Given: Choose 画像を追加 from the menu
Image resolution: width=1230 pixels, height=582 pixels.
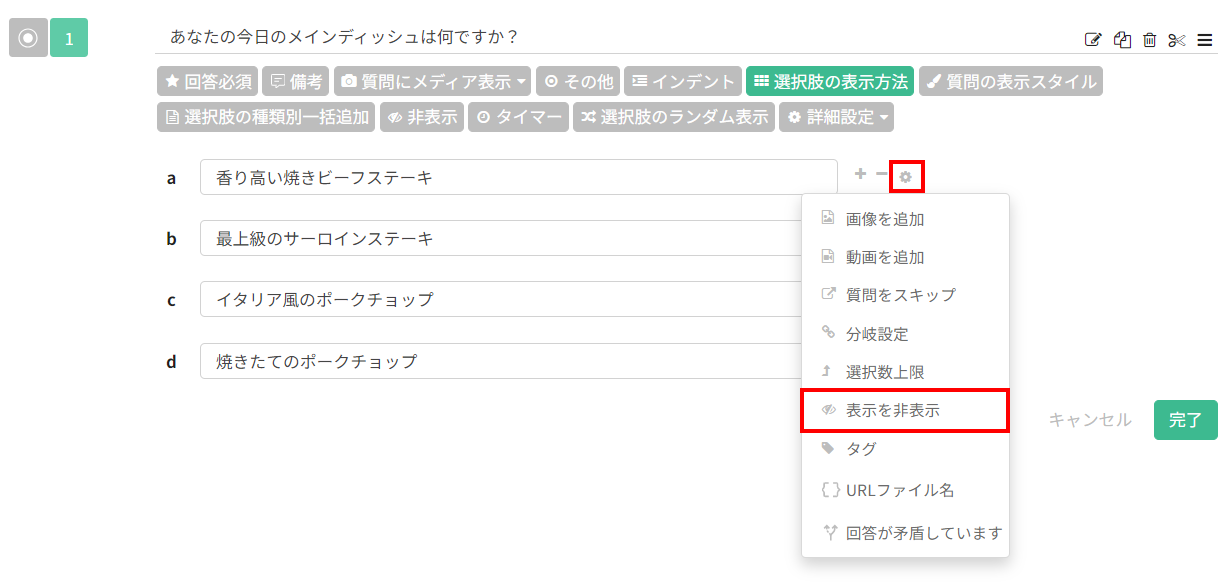Looking at the screenshot, I should pyautogui.click(x=884, y=219).
